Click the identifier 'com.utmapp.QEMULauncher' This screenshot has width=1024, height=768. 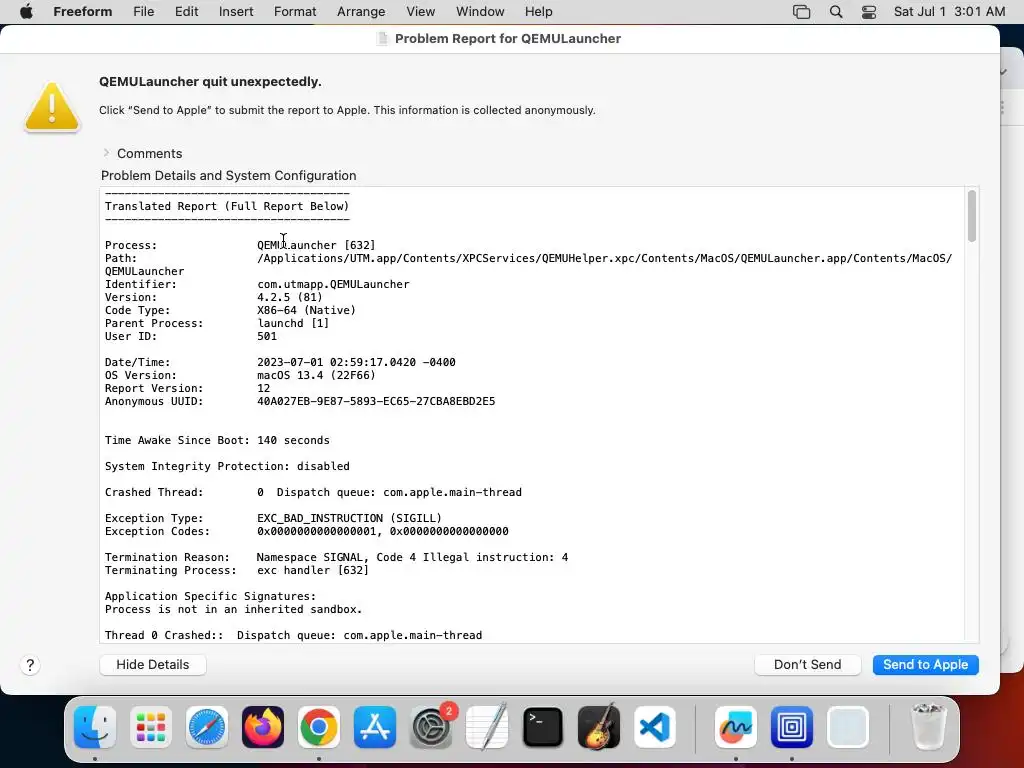333,285
